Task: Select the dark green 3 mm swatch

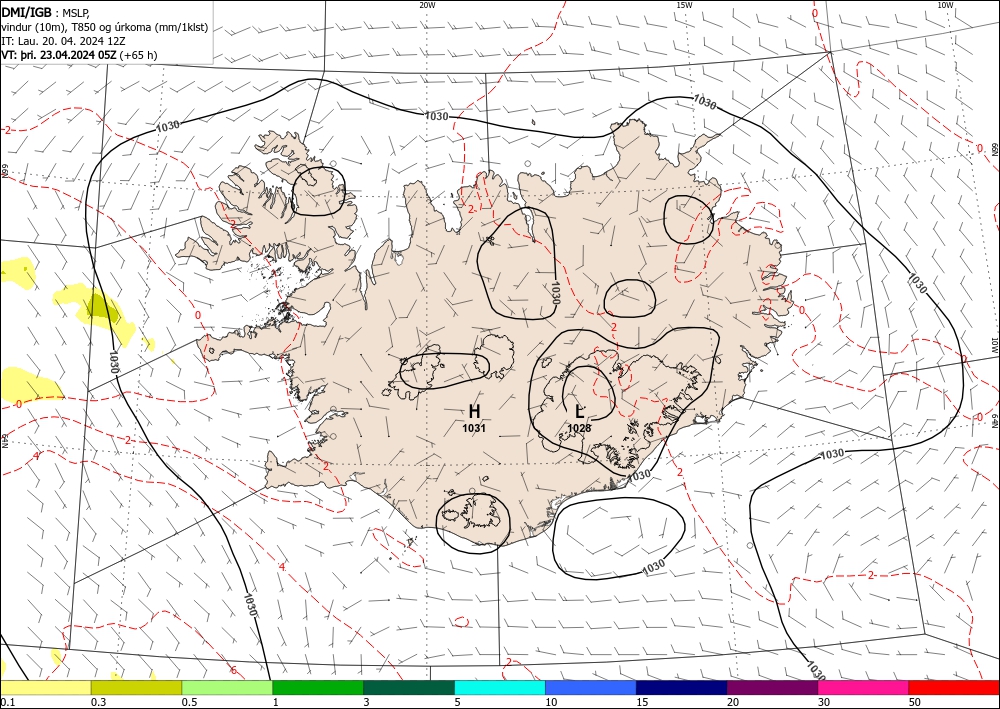Action: point(409,687)
